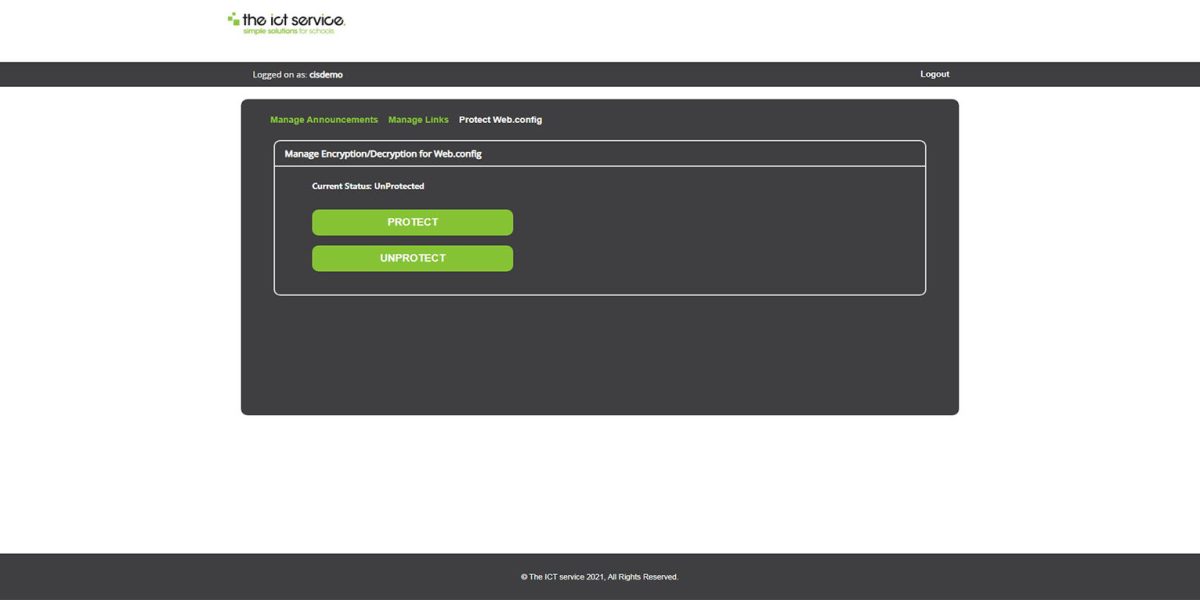Image resolution: width=1200 pixels, height=600 pixels.
Task: Select the green squares icon beside the logo
Action: (x=232, y=19)
